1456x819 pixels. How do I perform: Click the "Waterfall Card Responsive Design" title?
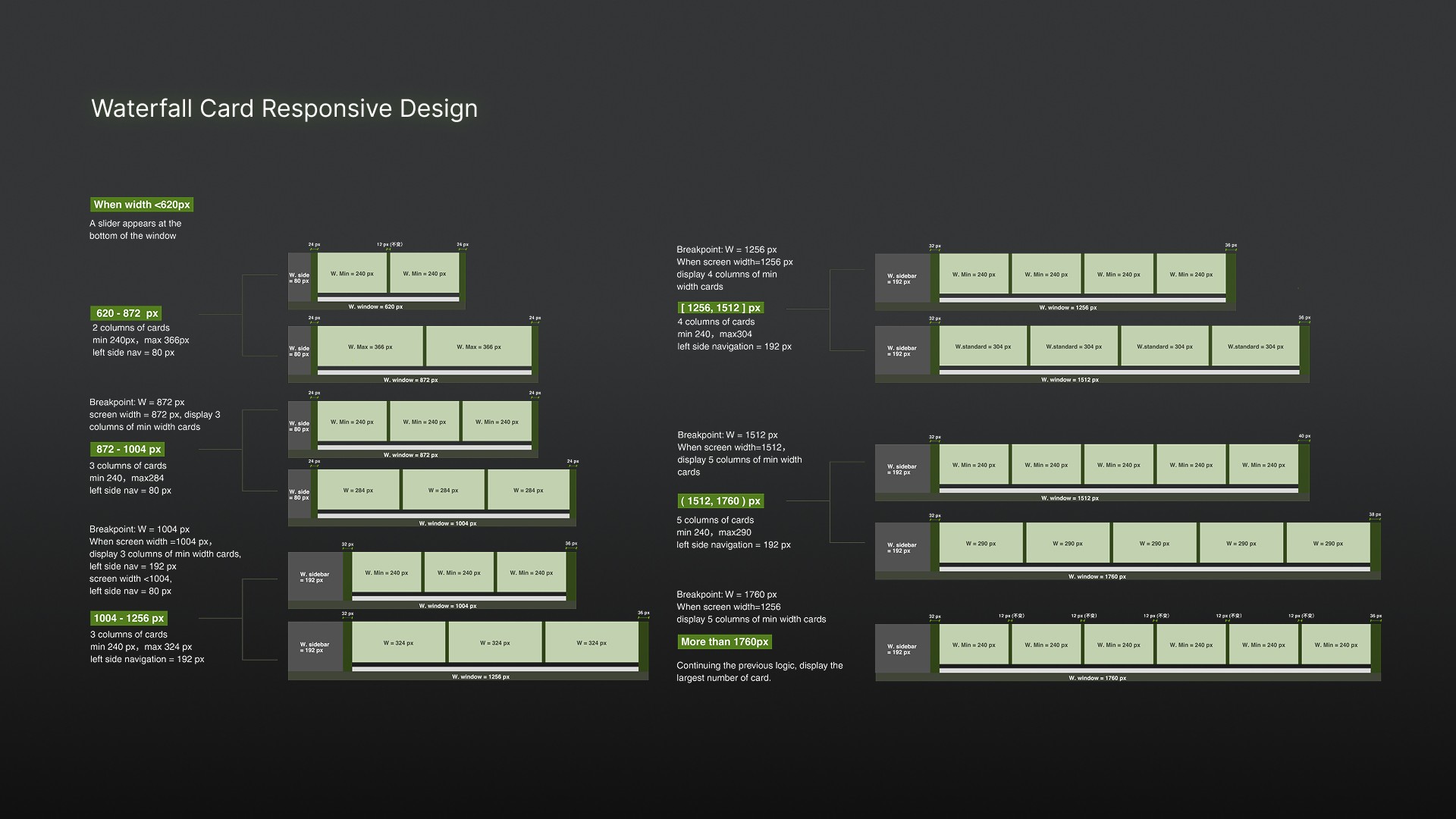(284, 108)
